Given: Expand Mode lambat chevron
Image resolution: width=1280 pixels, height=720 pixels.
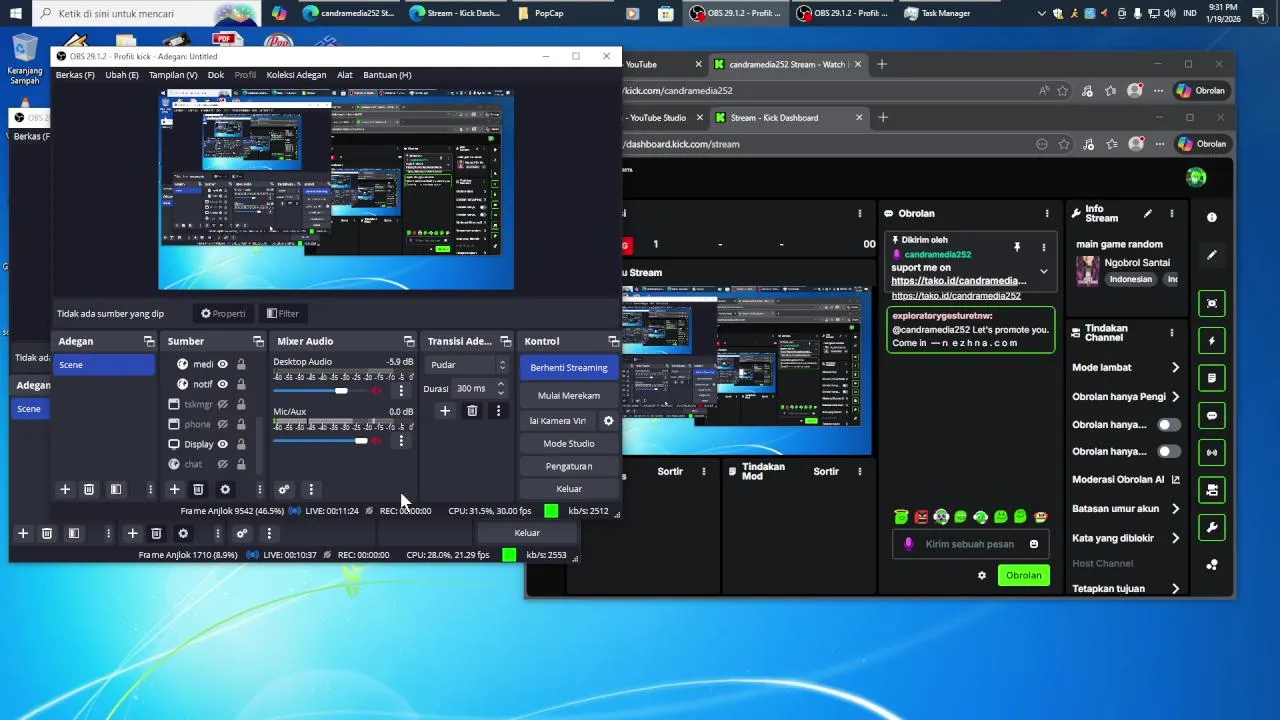Looking at the screenshot, I should tap(1175, 368).
